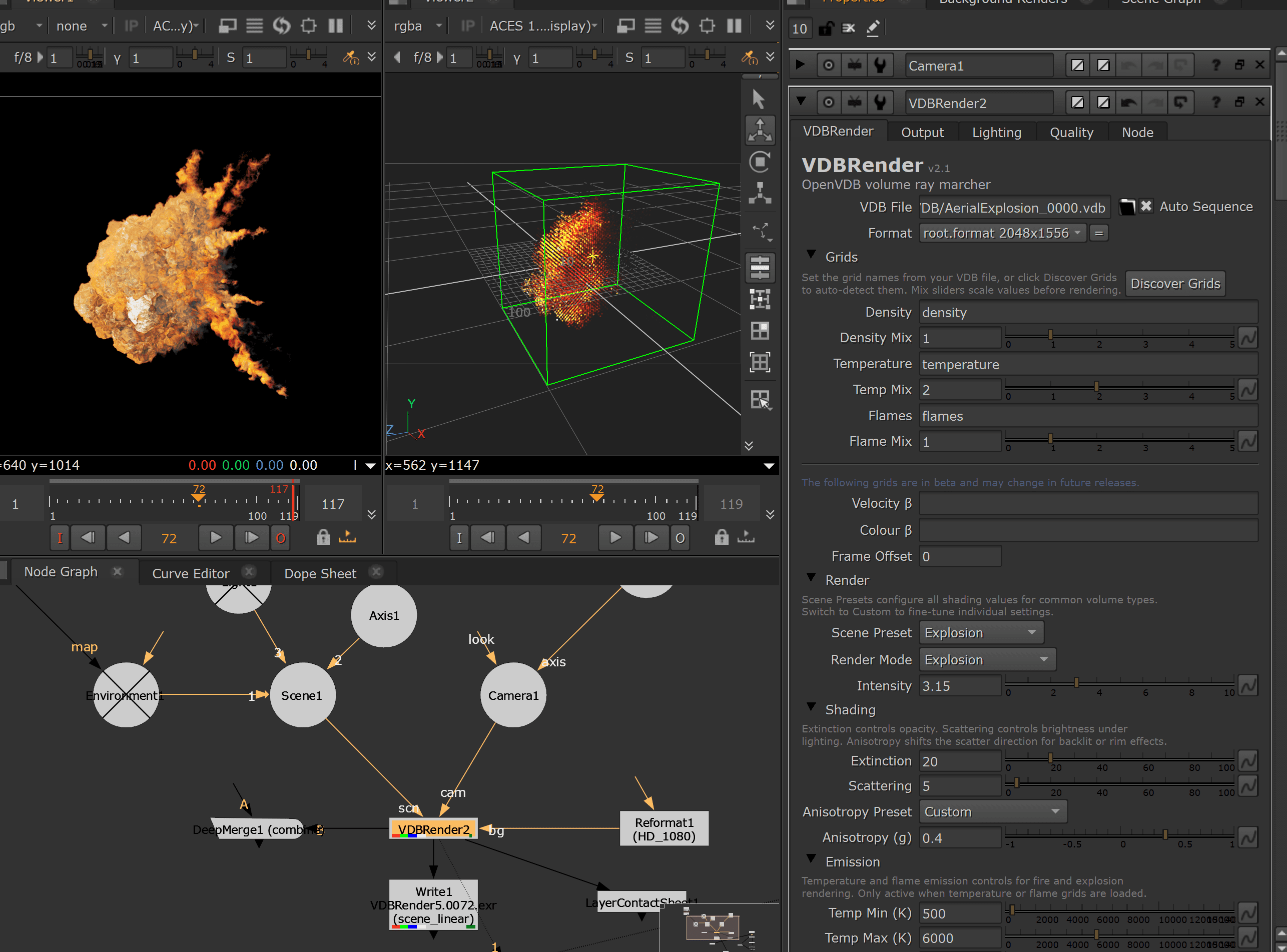The width and height of the screenshot is (1287, 952).
Task: Toggle the lock icon below the left timeline
Action: (x=323, y=537)
